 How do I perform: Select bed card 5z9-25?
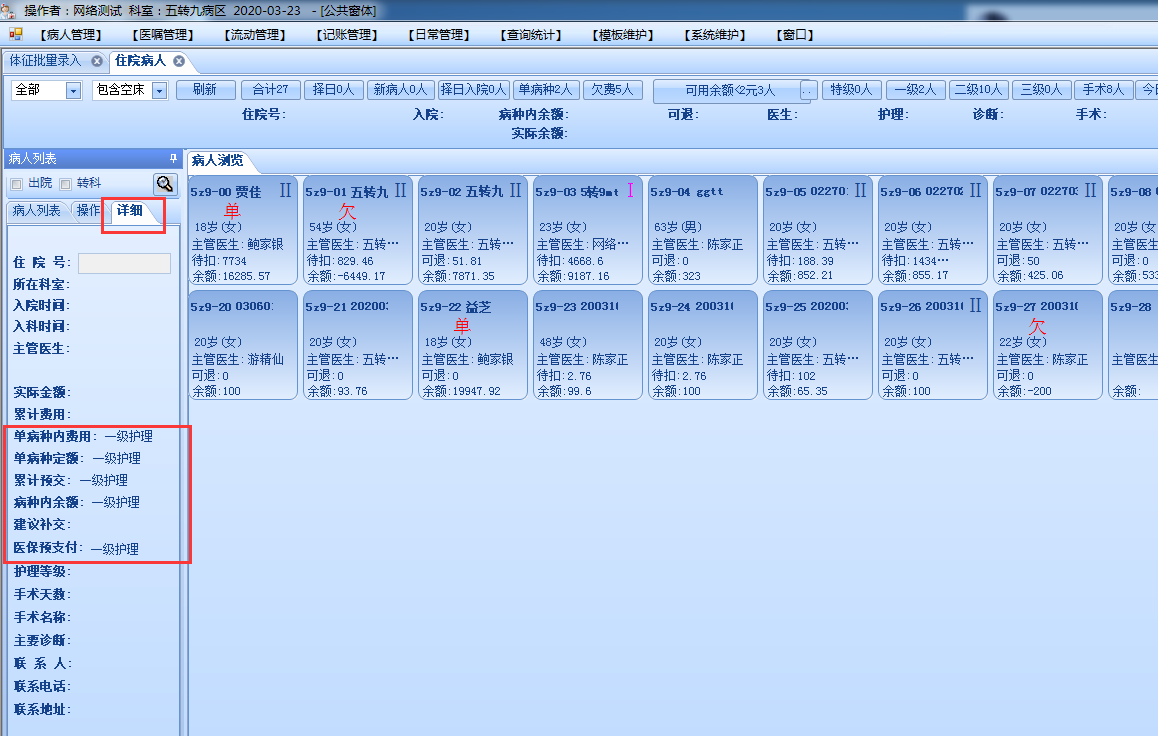click(x=818, y=345)
